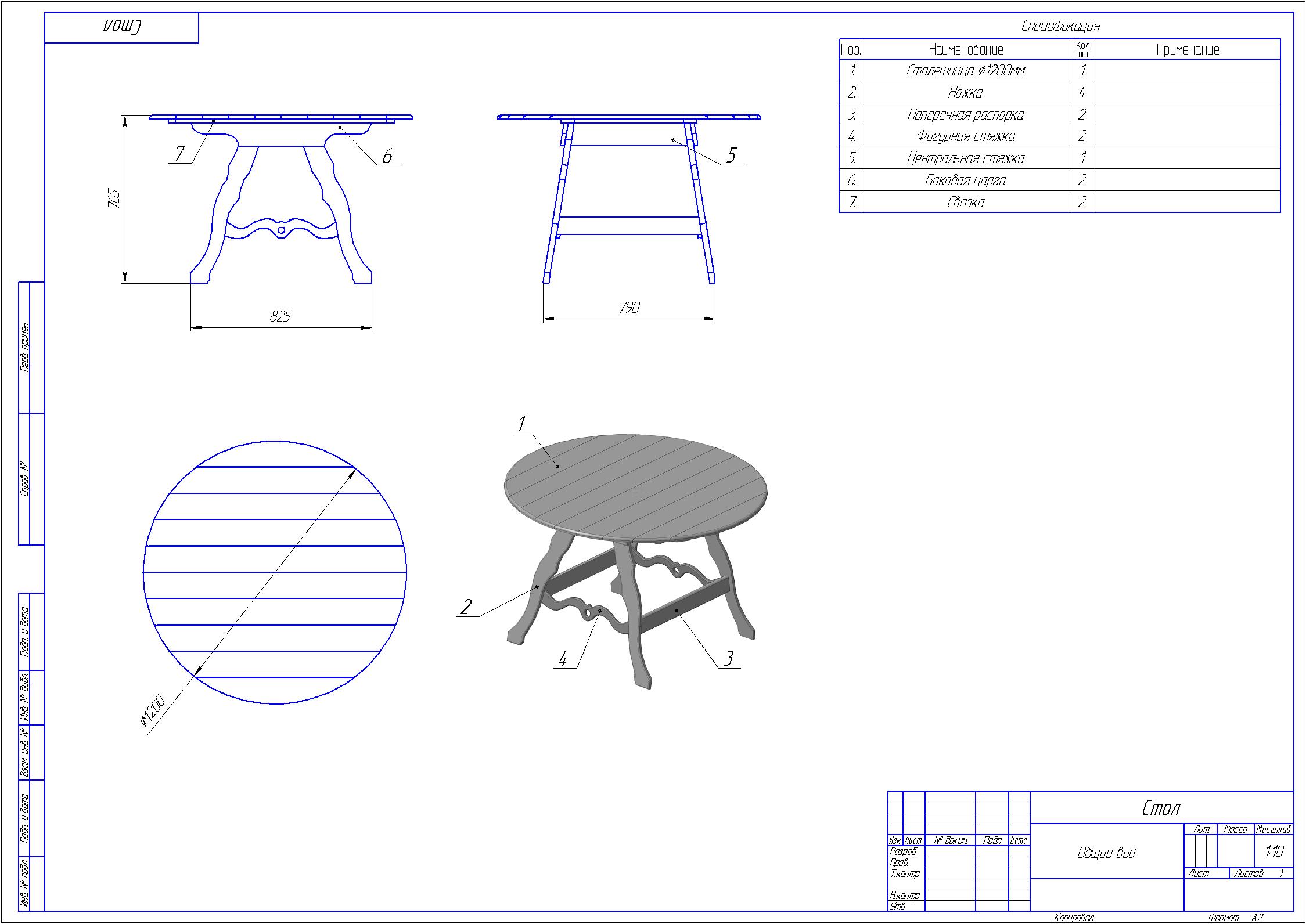Viewport: 1306px width, 924px height.
Task: Click the 'Боковая царга' table cell
Action: 966,181
